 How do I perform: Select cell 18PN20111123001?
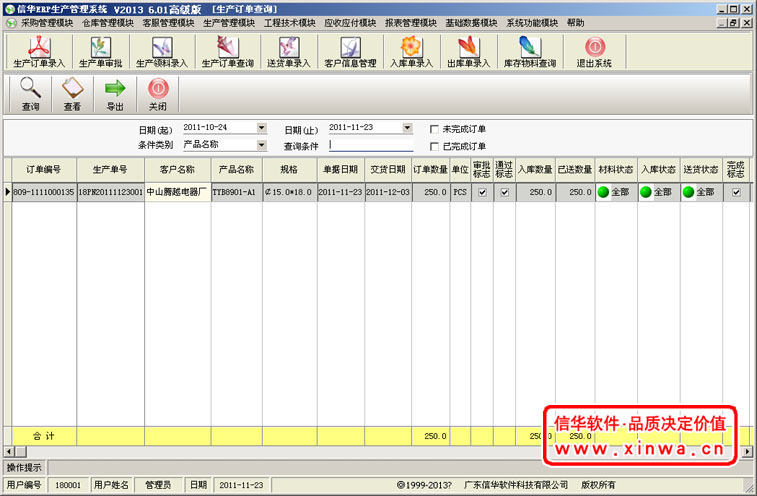111,192
